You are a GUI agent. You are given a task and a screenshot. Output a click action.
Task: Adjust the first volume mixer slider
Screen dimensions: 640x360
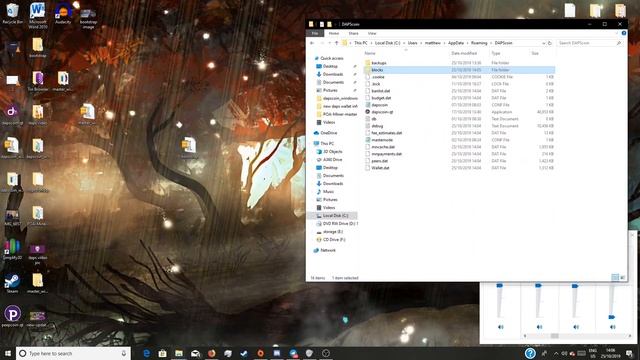point(500,285)
